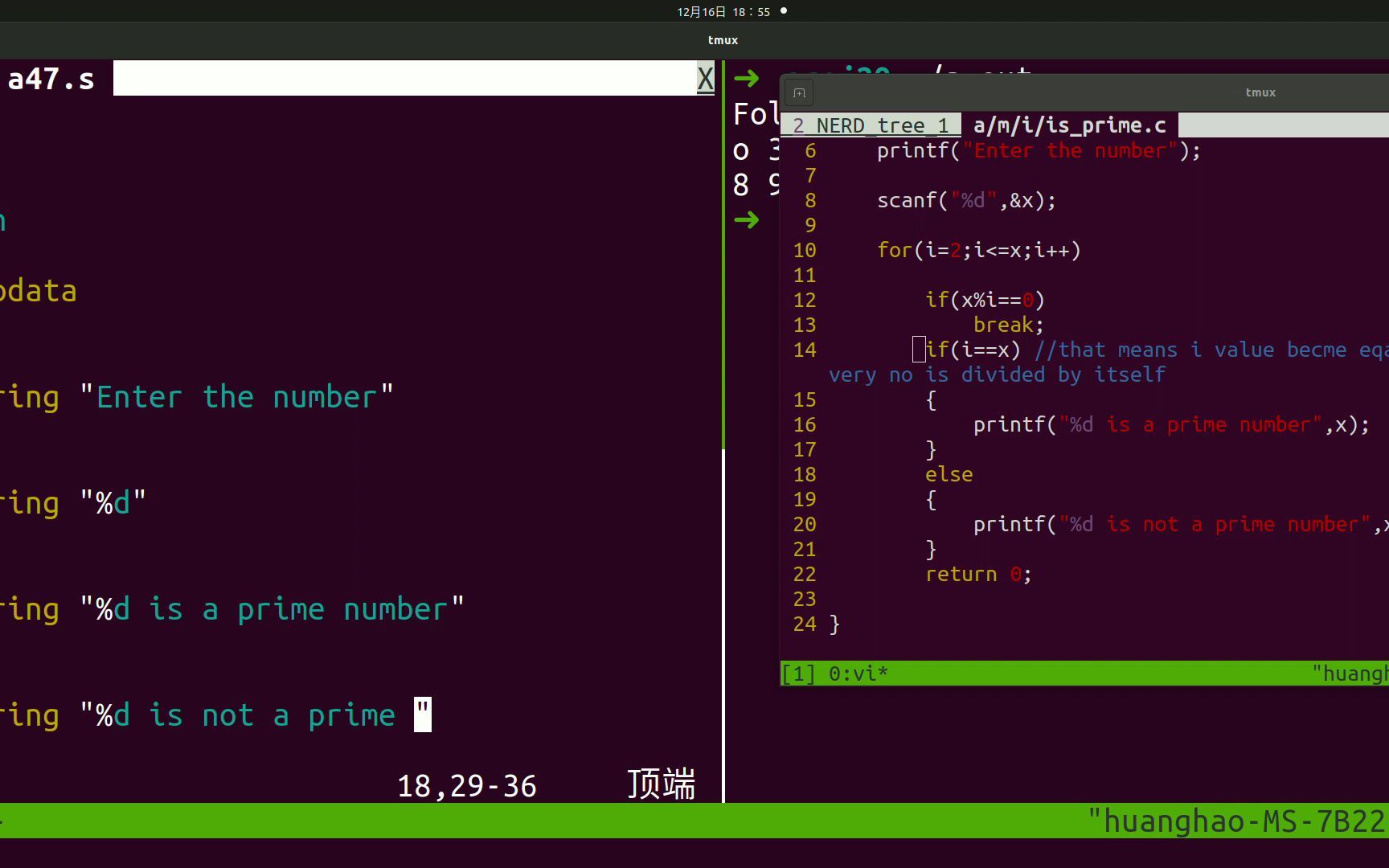Click the rear tmux window title bar
This screenshot has width=1389, height=868.
(x=723, y=39)
